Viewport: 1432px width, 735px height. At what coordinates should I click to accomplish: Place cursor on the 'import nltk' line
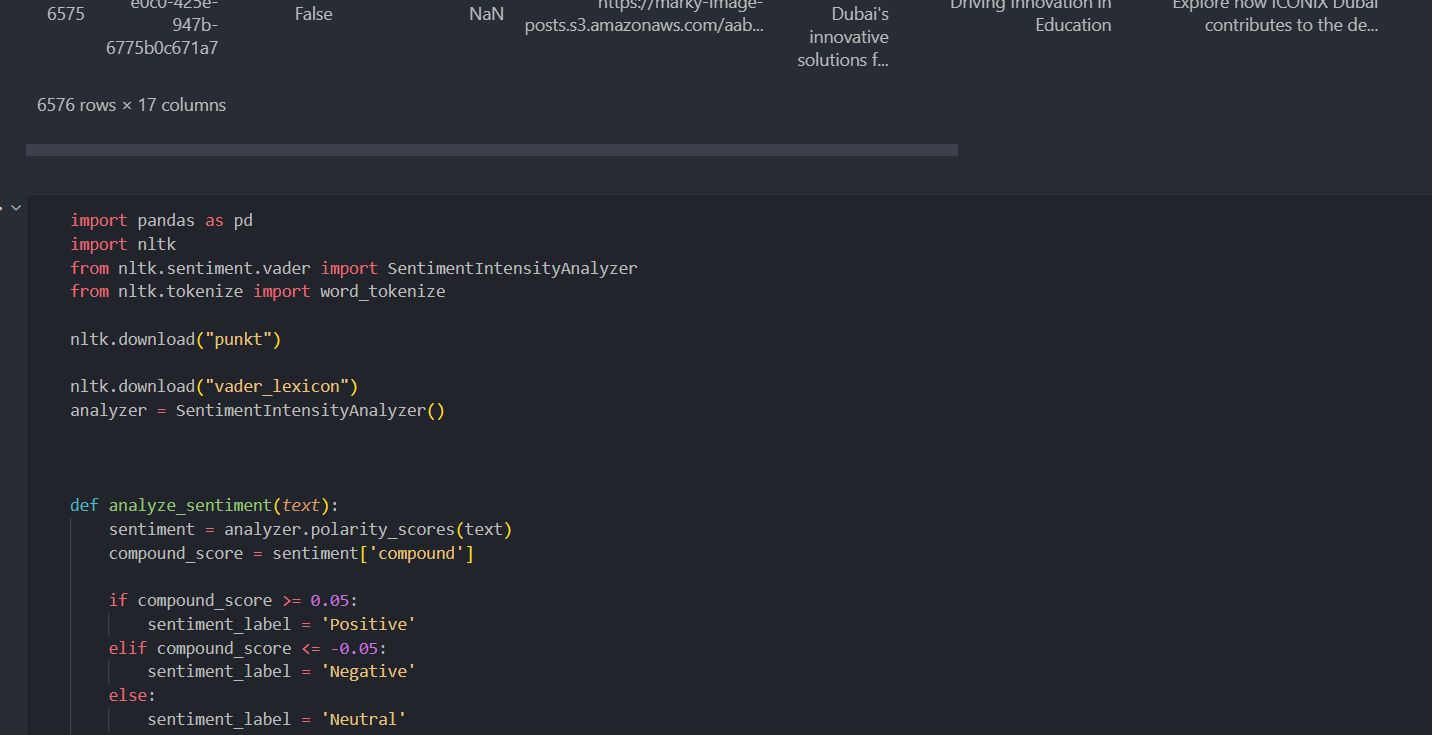click(x=123, y=244)
